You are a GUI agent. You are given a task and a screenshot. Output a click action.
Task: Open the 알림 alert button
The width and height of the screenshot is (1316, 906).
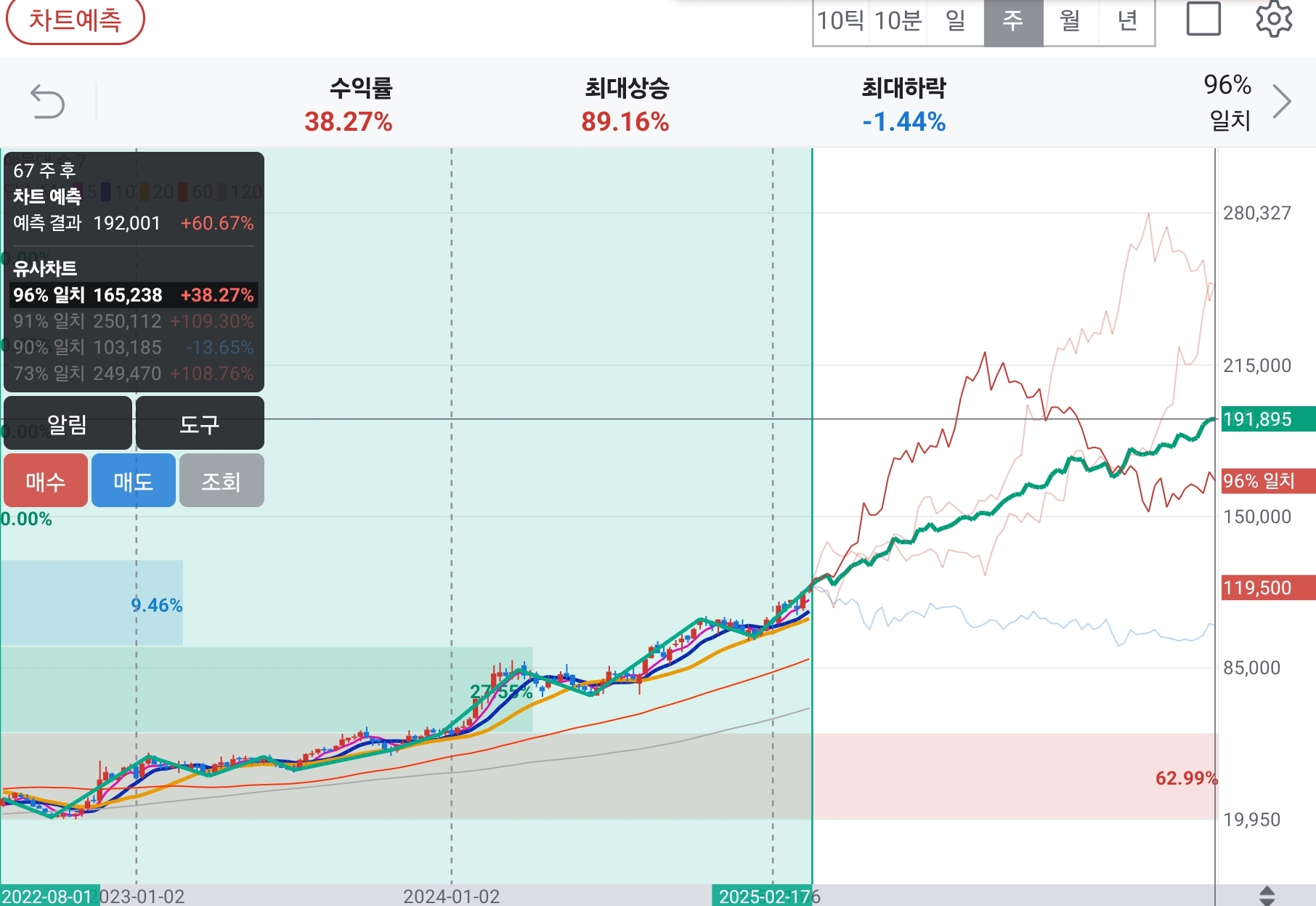pyautogui.click(x=68, y=424)
